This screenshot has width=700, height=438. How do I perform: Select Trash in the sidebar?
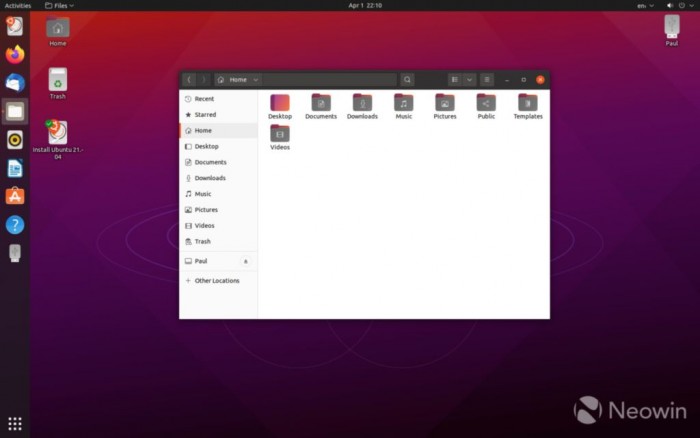pyautogui.click(x=218, y=242)
